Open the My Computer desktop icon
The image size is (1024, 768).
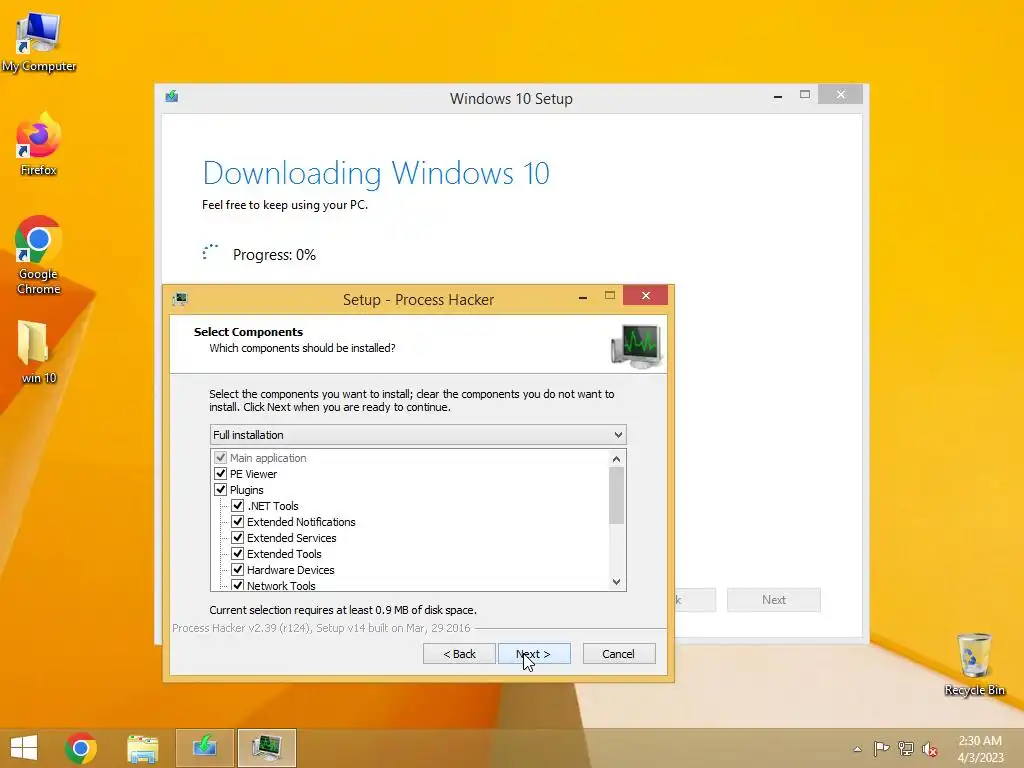[39, 40]
